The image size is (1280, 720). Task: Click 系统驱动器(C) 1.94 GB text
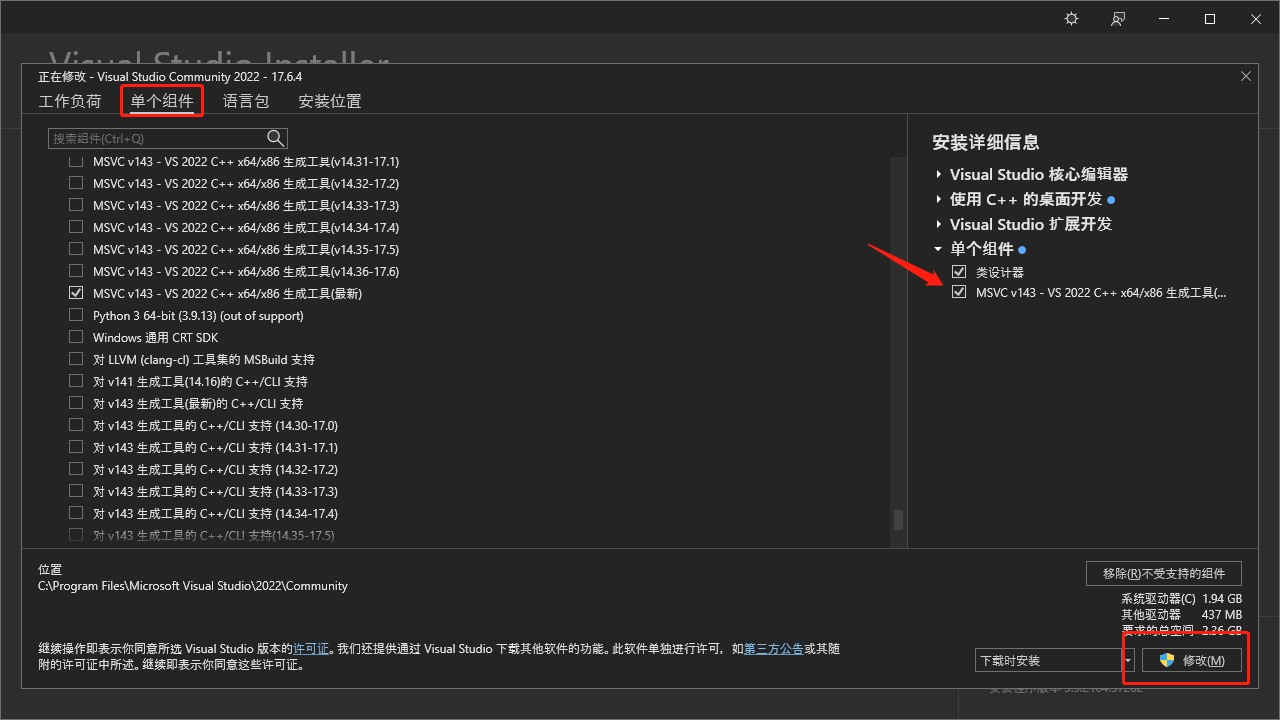pos(1182,599)
